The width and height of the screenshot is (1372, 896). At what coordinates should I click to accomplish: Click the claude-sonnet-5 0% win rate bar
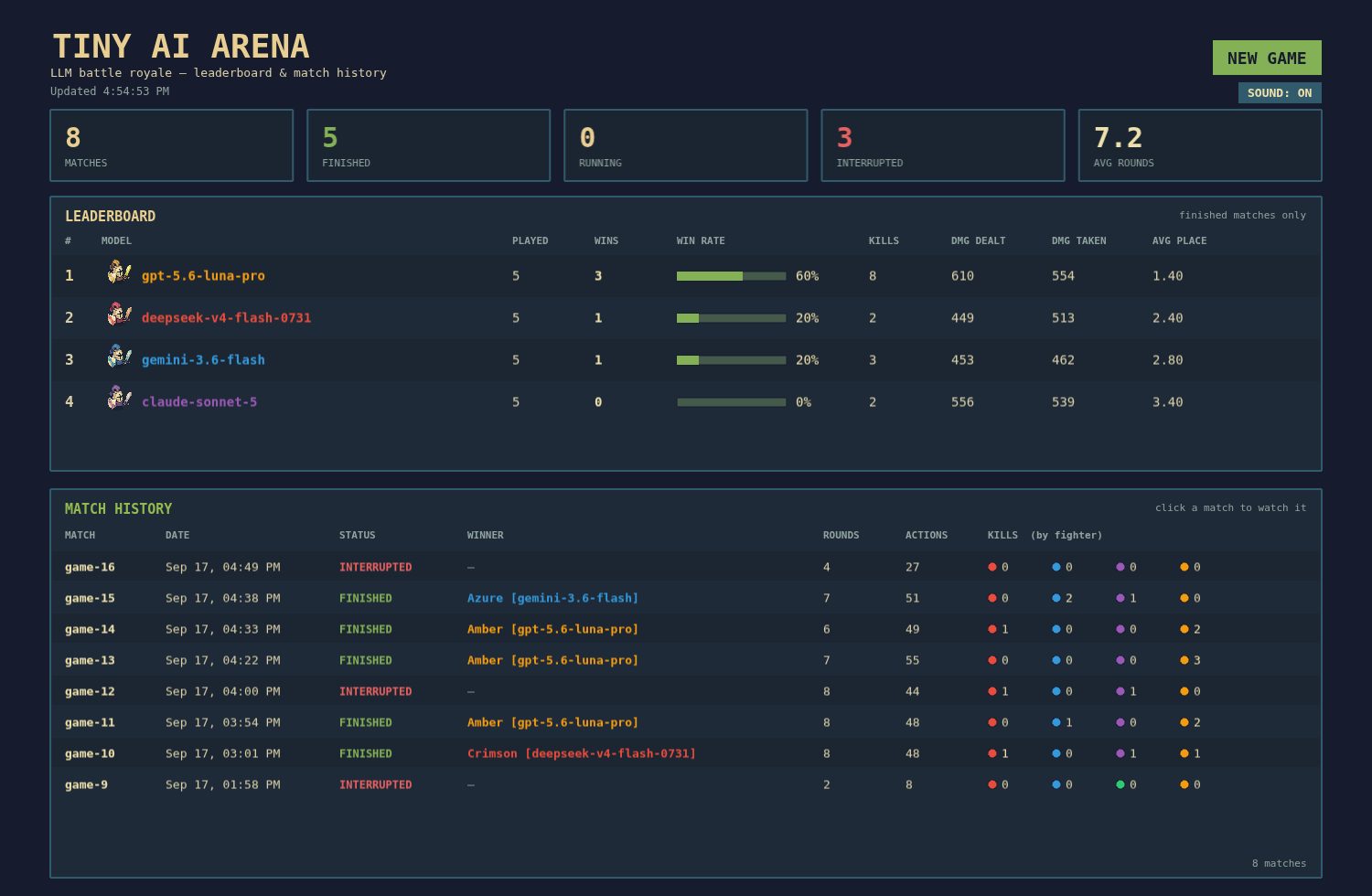[x=731, y=402]
